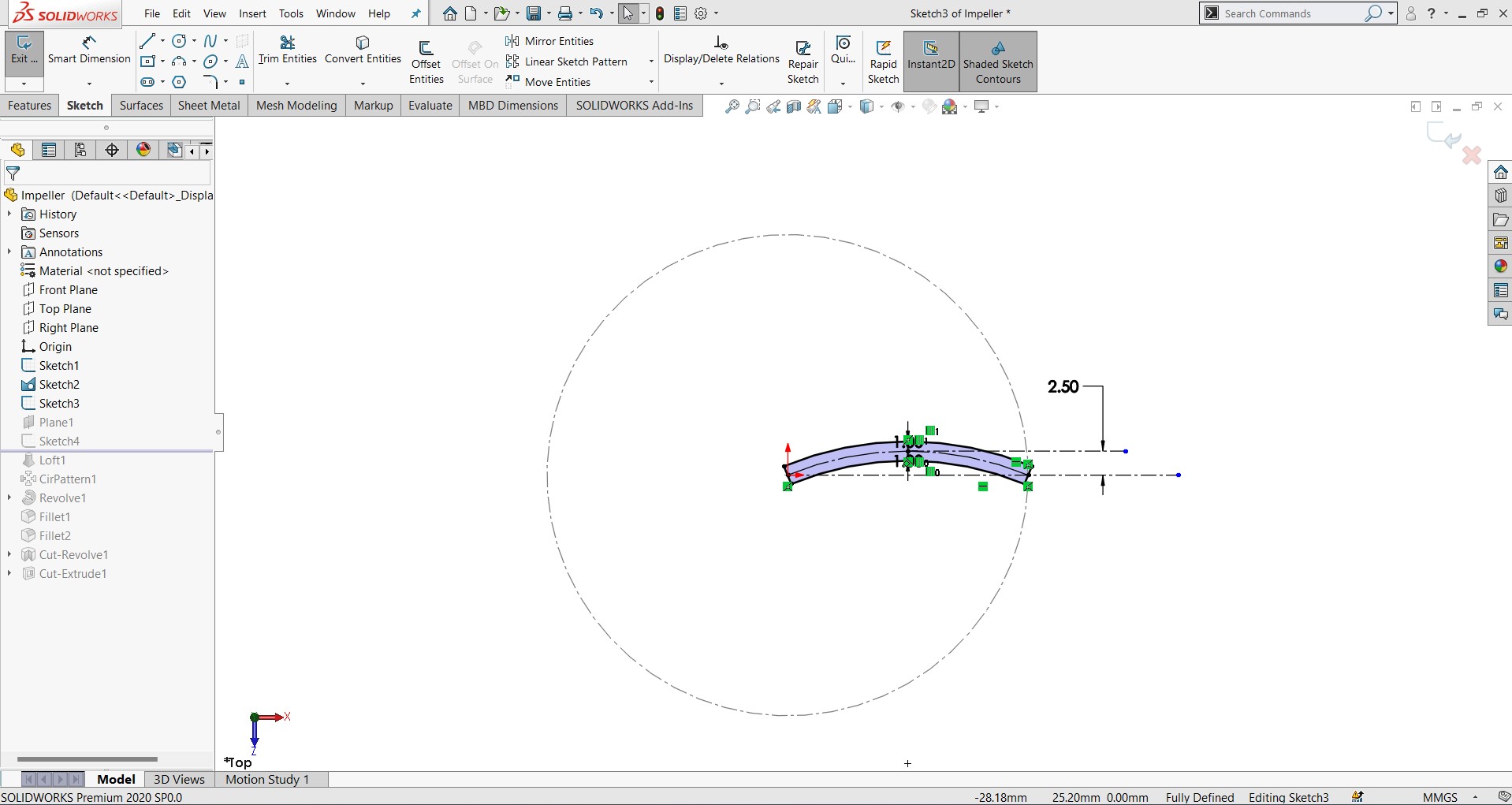
Task: Select the Line sketch tool
Action: pyautogui.click(x=147, y=41)
